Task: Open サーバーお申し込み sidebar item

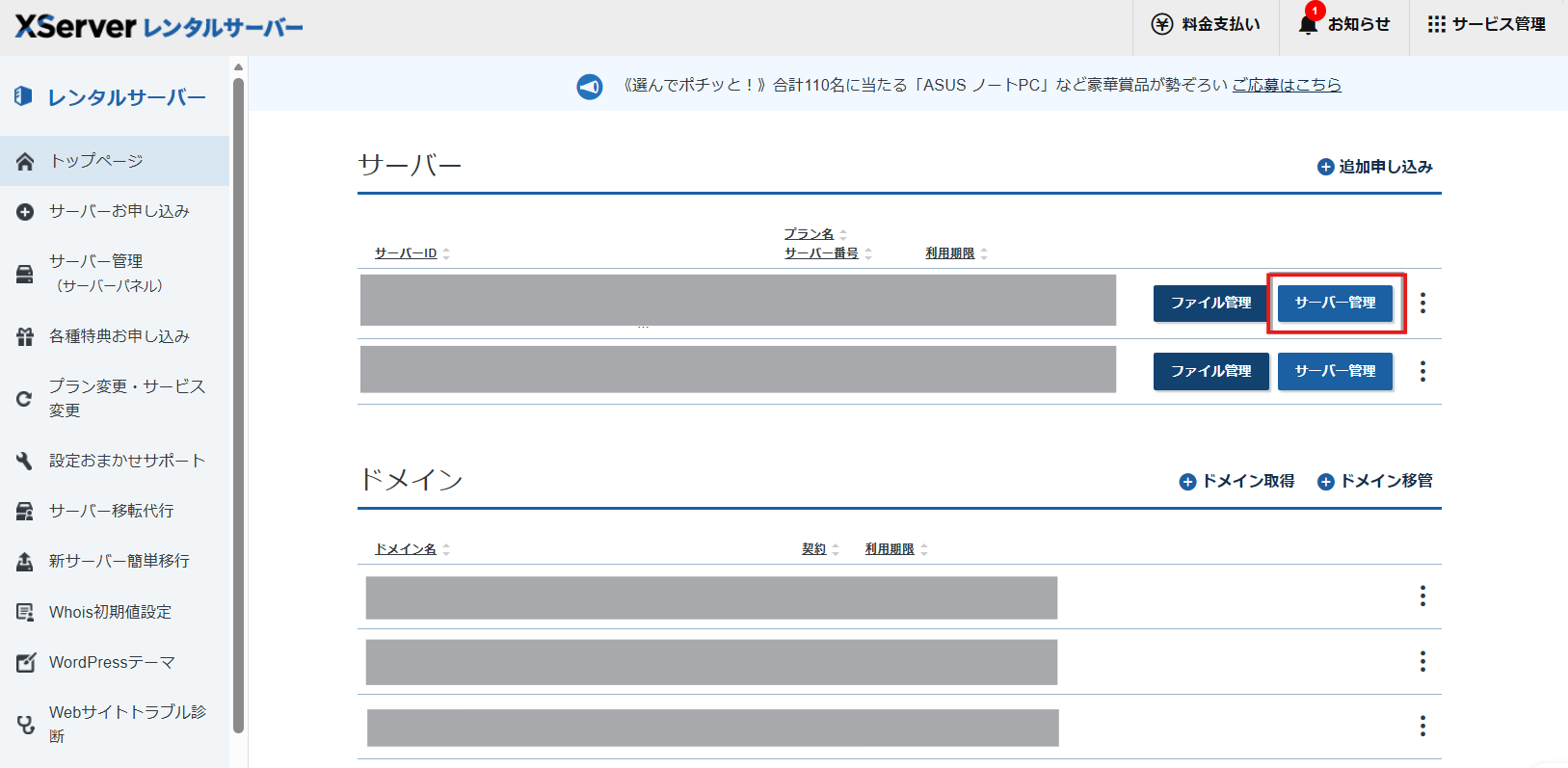Action: pyautogui.click(x=115, y=211)
